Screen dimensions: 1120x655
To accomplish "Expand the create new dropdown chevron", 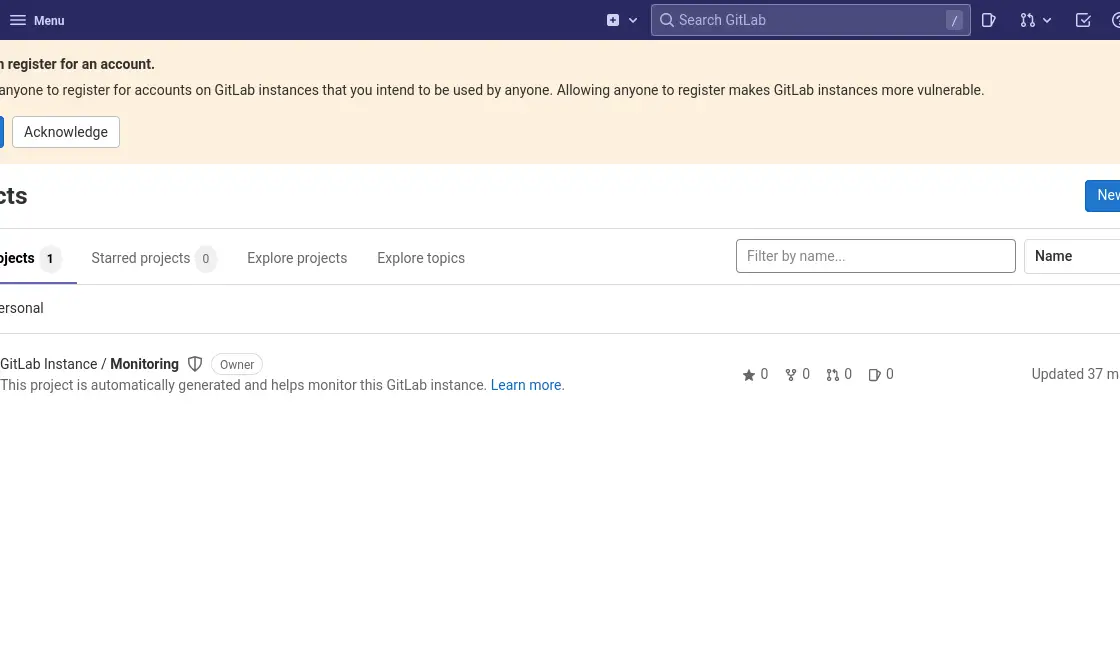I will click(x=633, y=20).
